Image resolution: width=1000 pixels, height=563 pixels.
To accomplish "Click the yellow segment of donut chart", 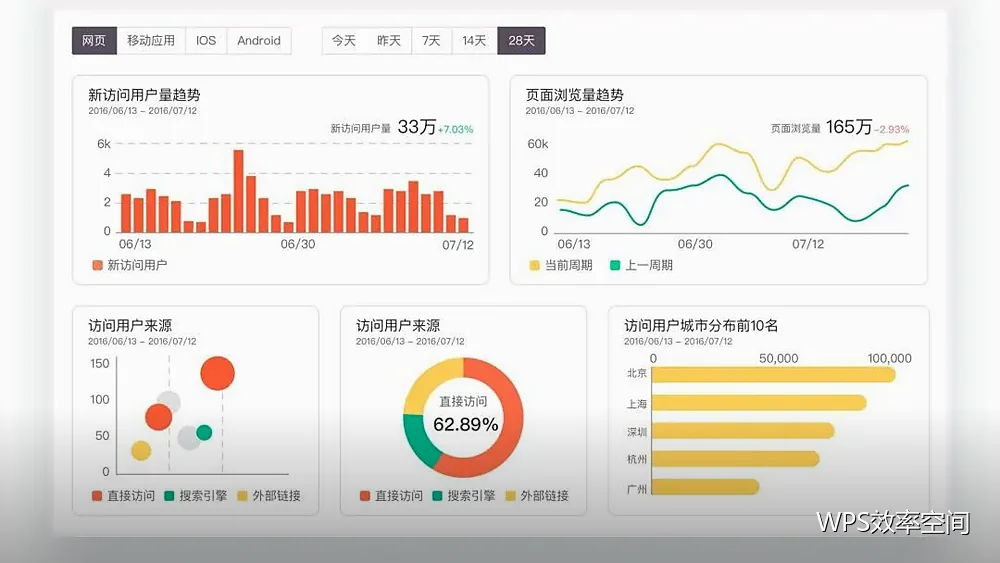I will 430,383.
